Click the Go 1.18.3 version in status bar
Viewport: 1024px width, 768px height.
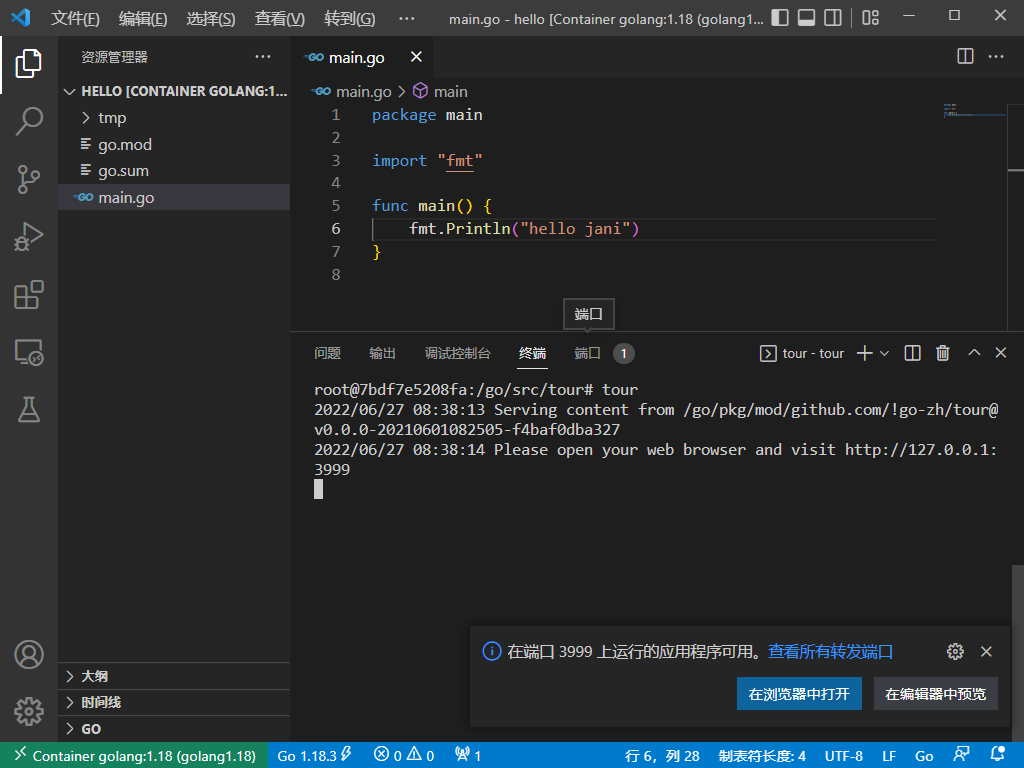pos(315,756)
